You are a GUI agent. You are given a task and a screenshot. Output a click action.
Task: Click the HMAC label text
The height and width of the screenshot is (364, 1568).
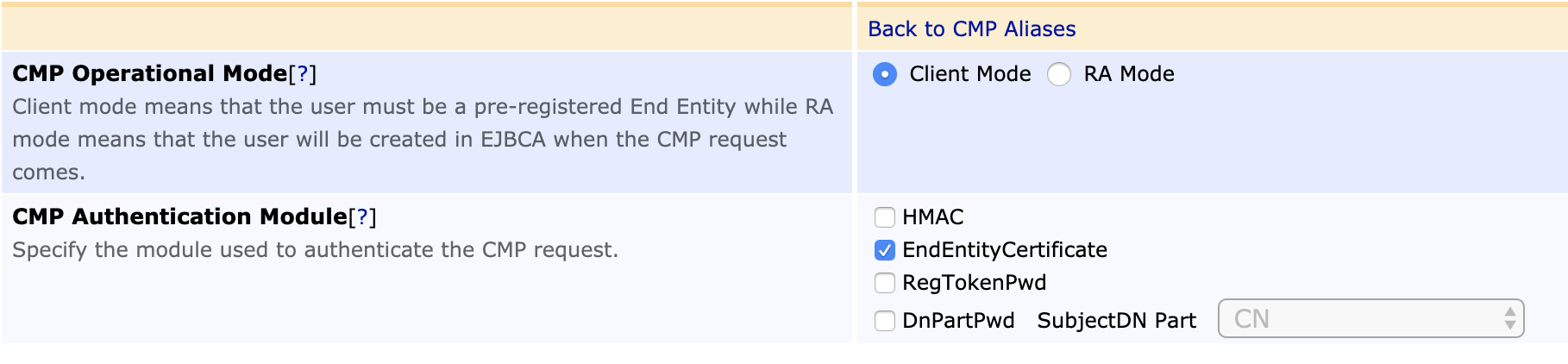tap(932, 217)
